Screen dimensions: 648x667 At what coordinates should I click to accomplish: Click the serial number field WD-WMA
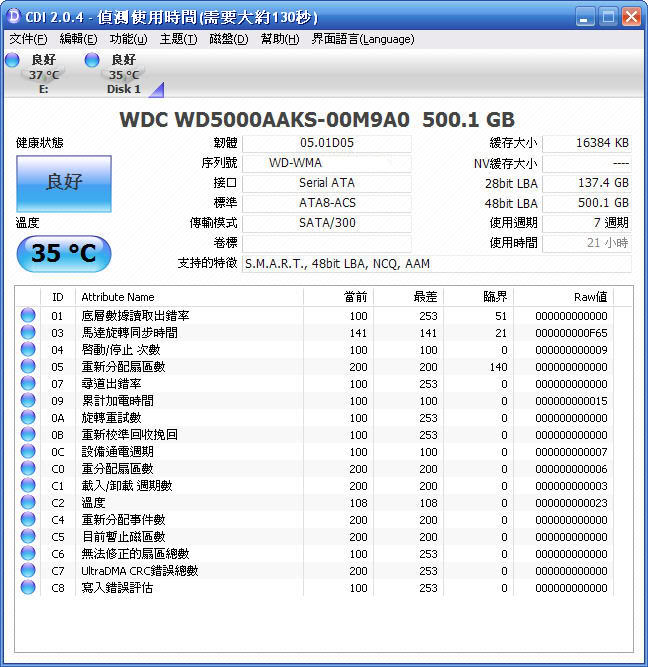(327, 163)
